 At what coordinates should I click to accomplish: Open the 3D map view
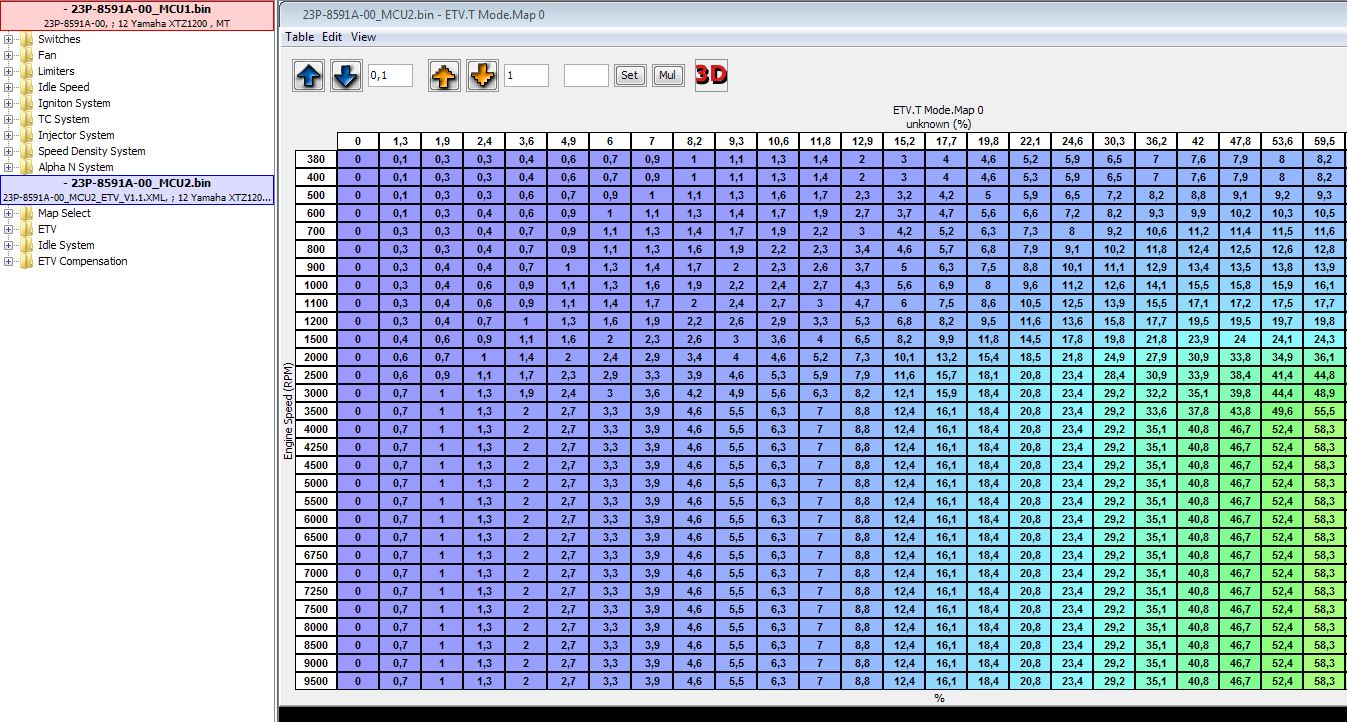(x=711, y=75)
